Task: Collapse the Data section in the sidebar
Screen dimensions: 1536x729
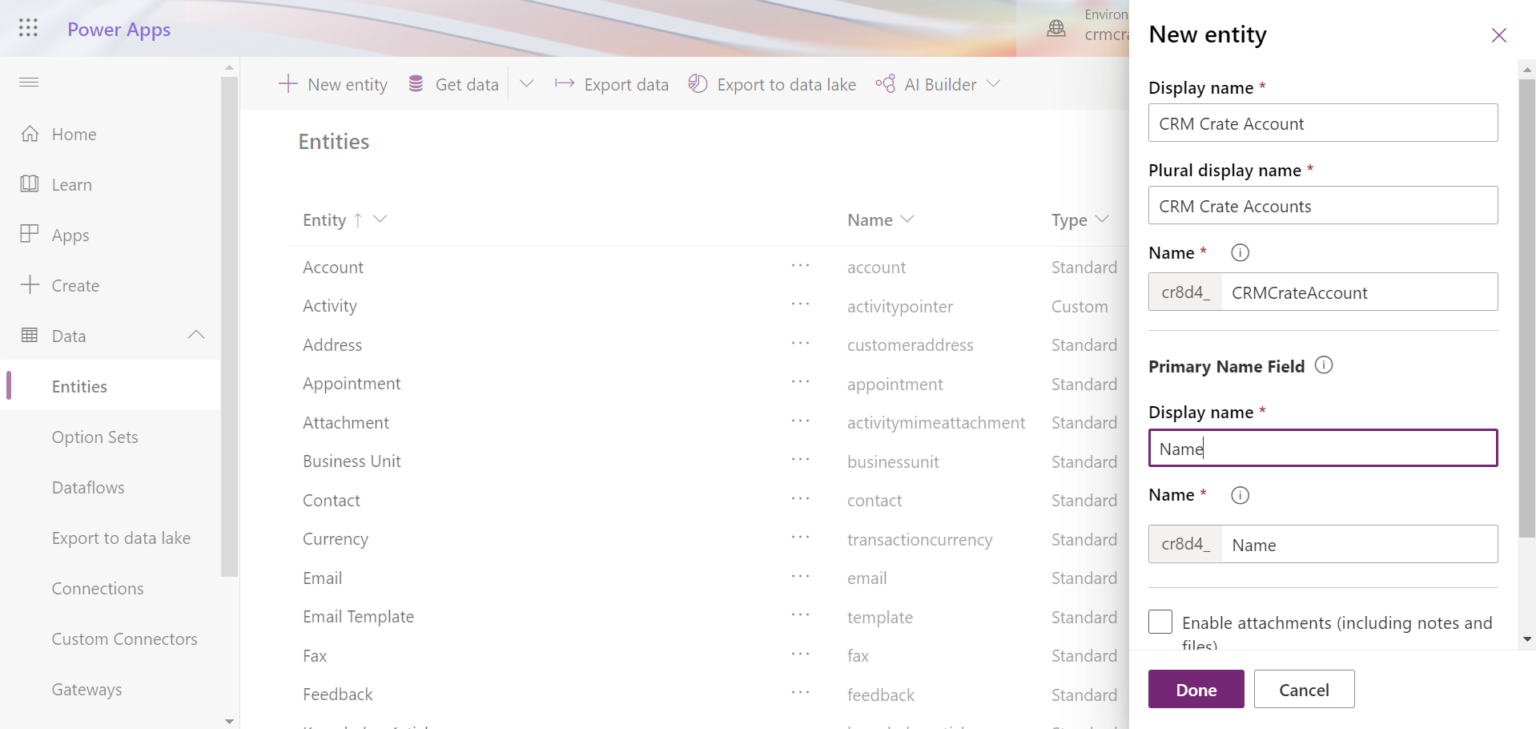Action: point(196,335)
